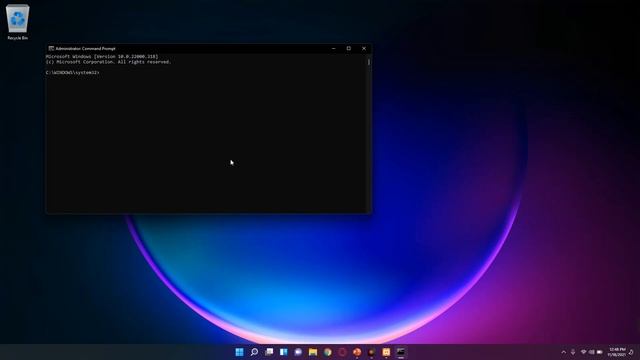Click the Microsoft Corporation copyright line
The height and width of the screenshot is (360, 640).
pos(108,62)
